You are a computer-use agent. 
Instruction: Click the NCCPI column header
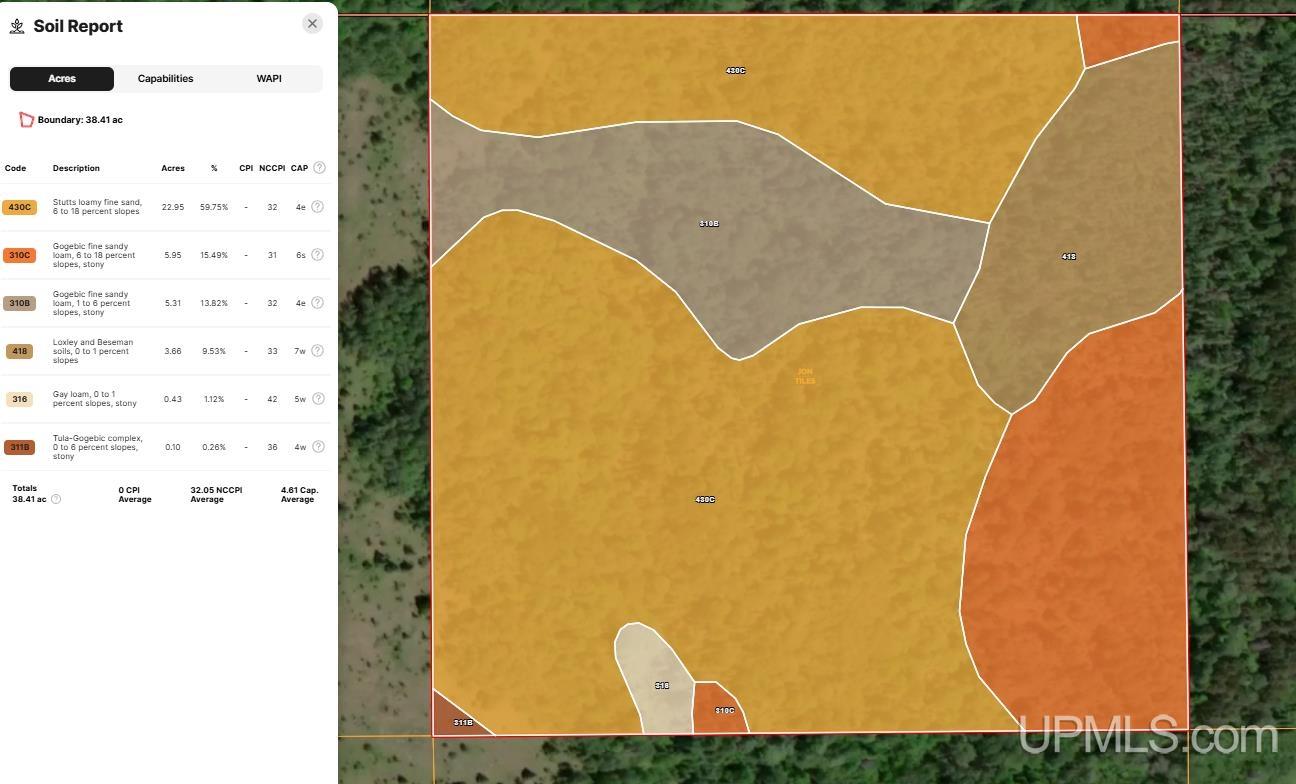(272, 168)
